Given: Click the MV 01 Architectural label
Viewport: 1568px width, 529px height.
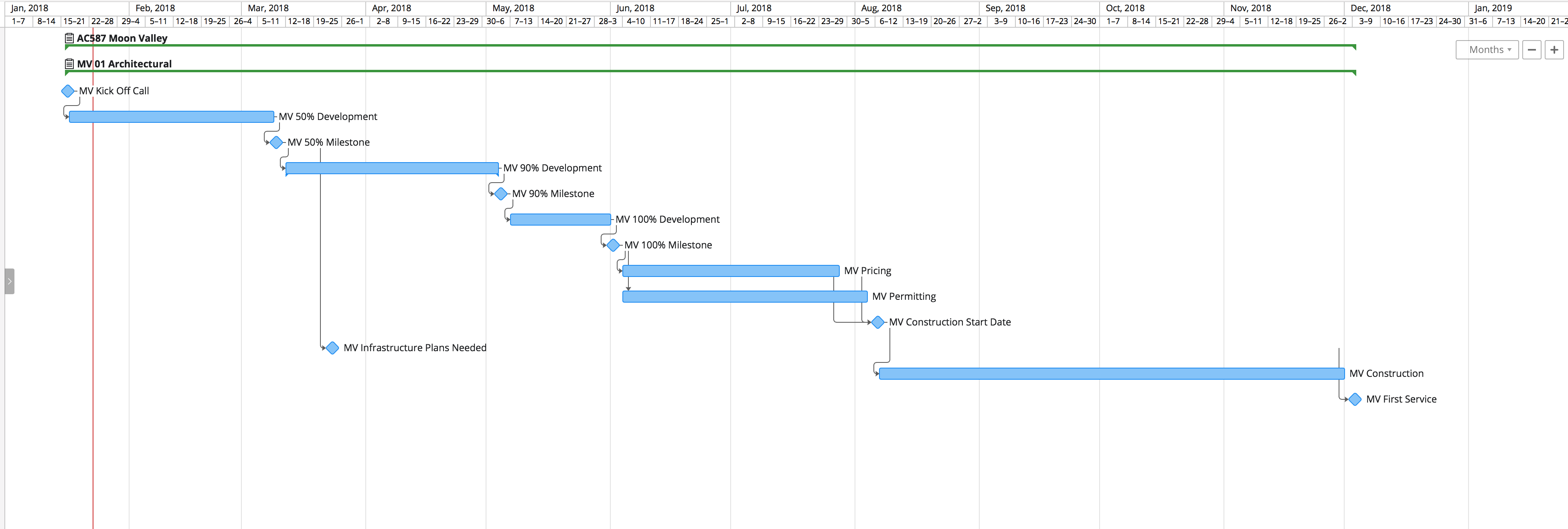Looking at the screenshot, I should pyautogui.click(x=124, y=63).
